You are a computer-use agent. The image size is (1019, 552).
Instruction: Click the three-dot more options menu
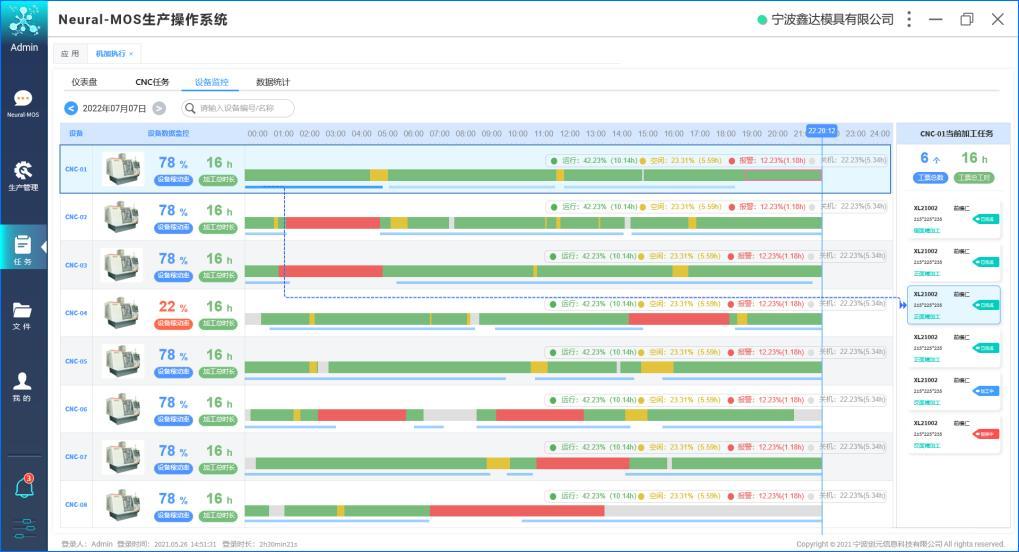point(908,19)
